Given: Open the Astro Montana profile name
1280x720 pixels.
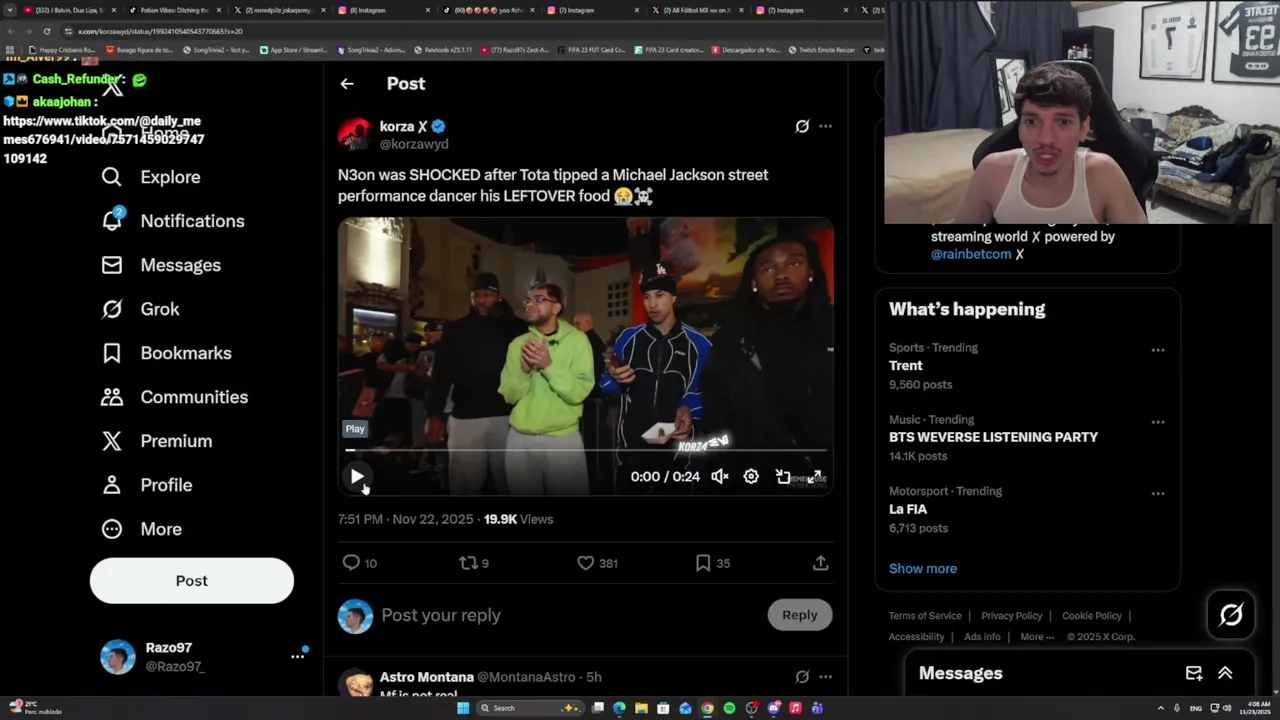Looking at the screenshot, I should click(427, 677).
